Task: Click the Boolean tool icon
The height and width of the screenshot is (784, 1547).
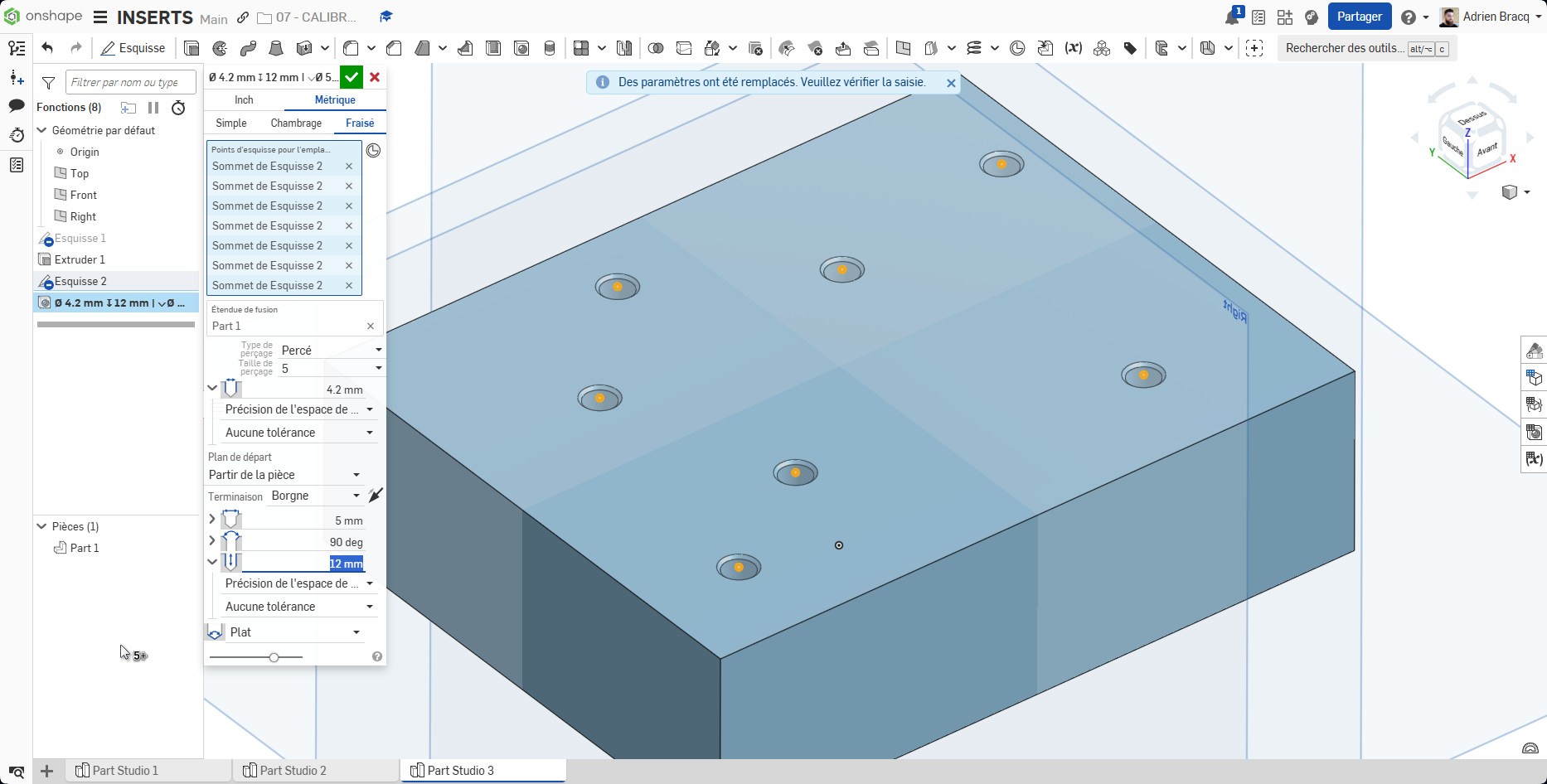Action: click(x=655, y=48)
